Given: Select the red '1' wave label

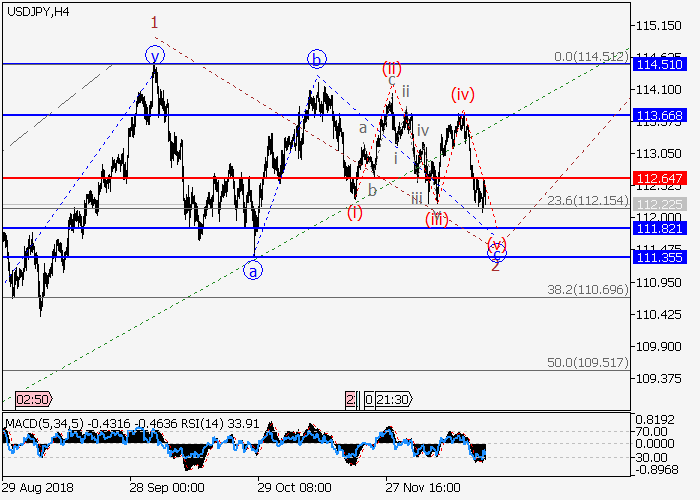Looking at the screenshot, I should pos(154,22).
